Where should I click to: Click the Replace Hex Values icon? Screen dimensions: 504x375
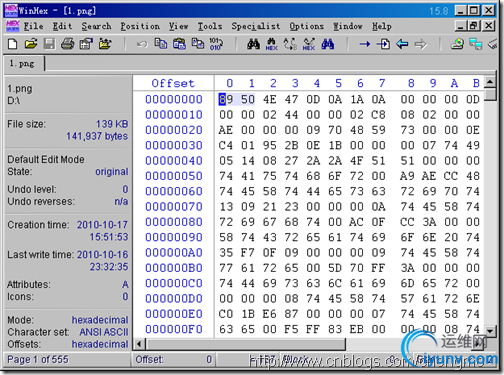click(309, 44)
